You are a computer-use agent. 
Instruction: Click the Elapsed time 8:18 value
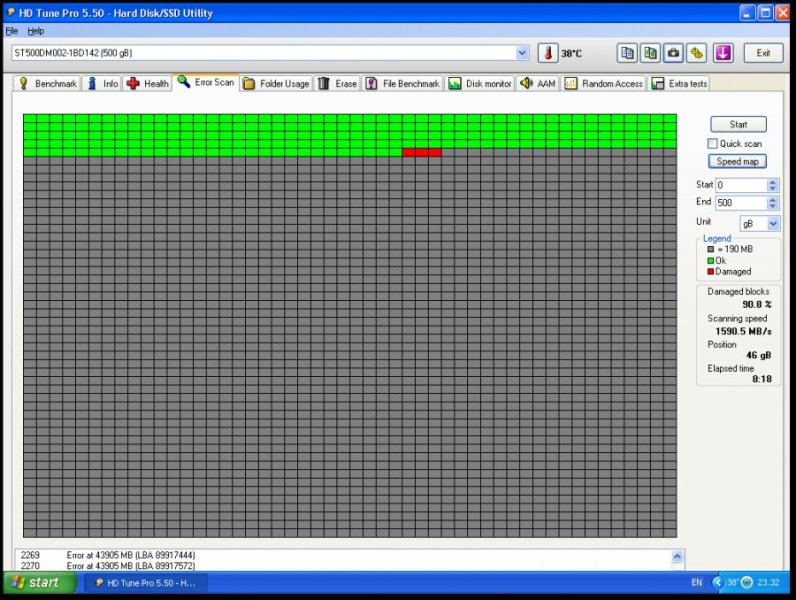point(761,379)
